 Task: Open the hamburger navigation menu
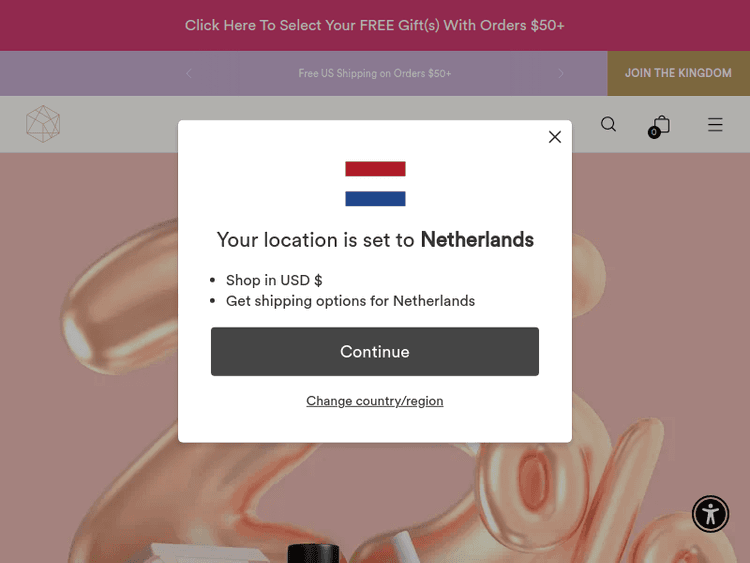(715, 124)
